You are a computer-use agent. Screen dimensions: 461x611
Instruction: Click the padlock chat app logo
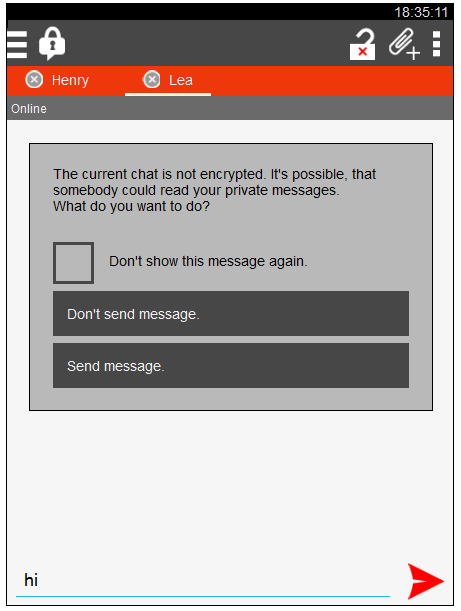pos(52,43)
